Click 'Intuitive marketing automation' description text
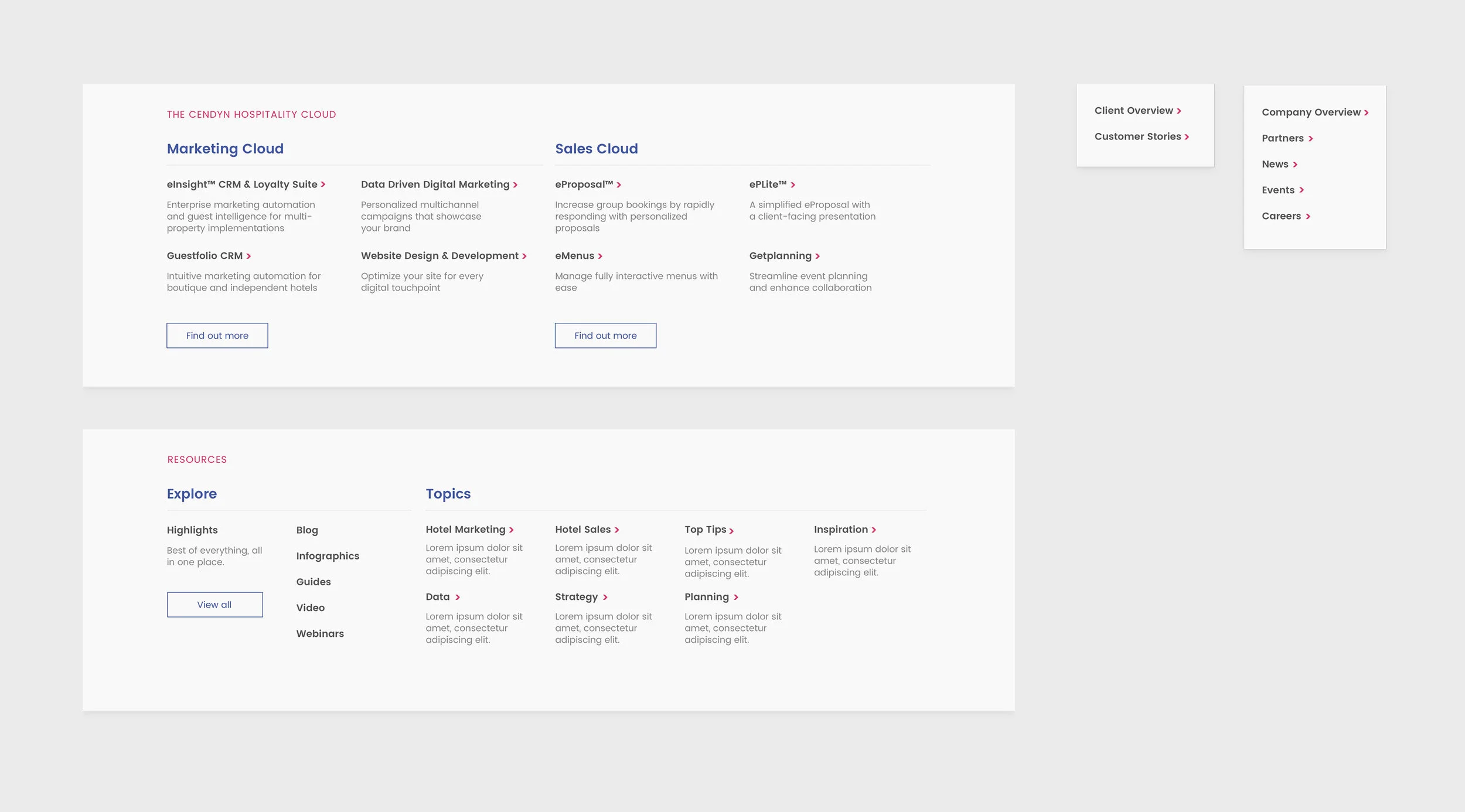 [243, 282]
